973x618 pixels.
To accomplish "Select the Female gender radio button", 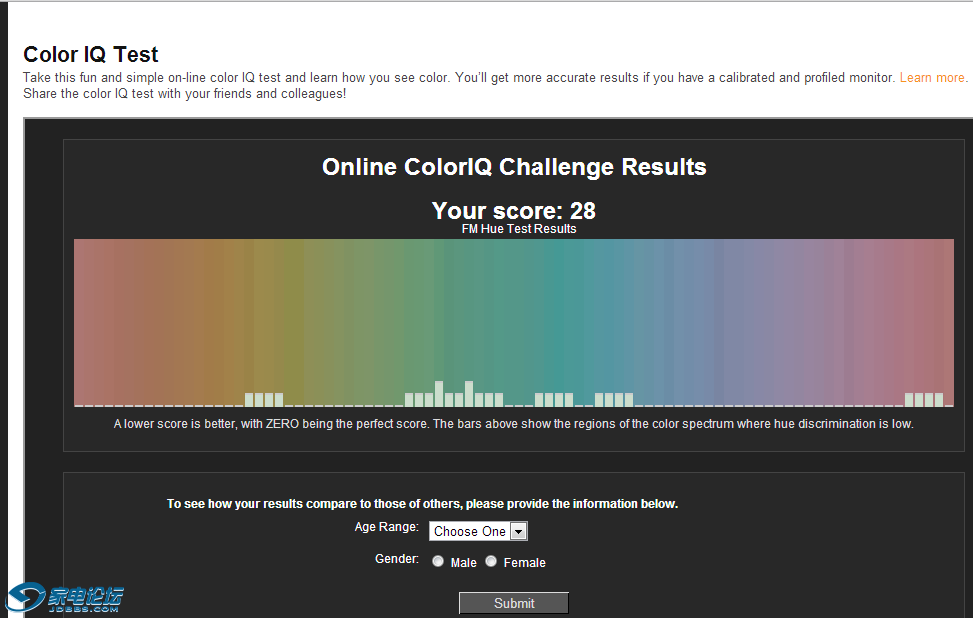I will tap(491, 562).
